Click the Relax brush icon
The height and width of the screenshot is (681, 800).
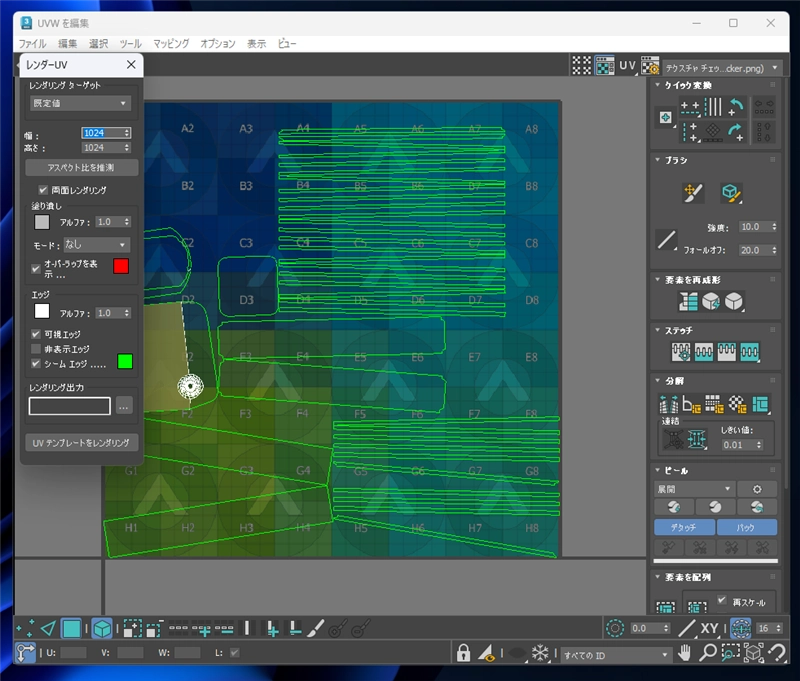(731, 193)
